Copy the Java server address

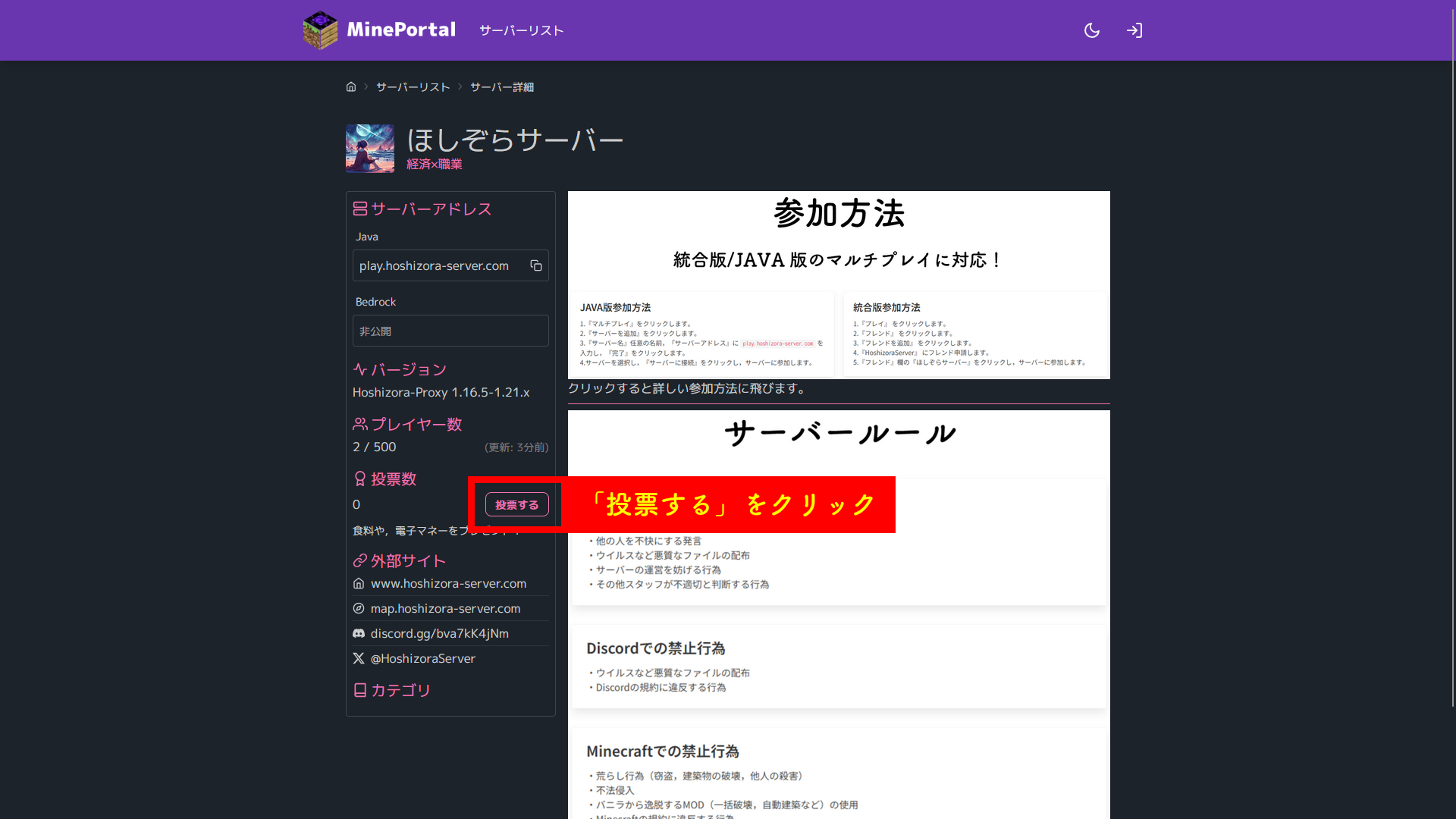tap(536, 265)
